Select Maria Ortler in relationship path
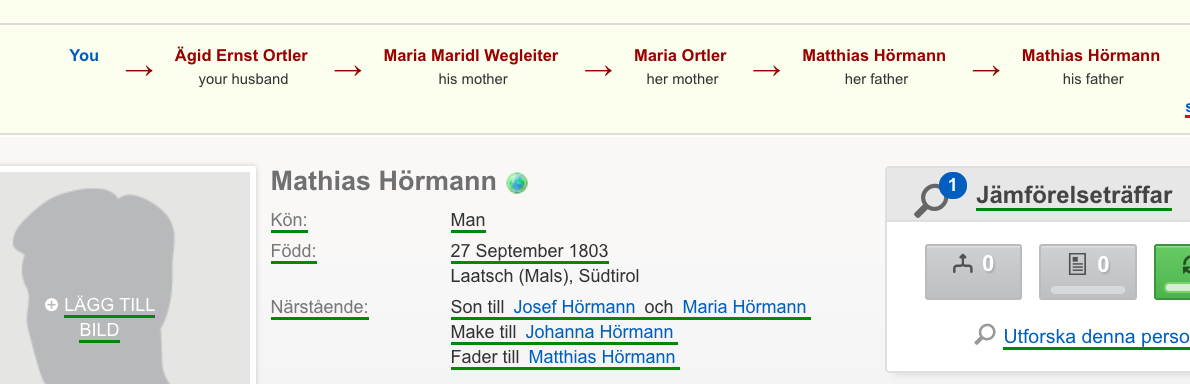Viewport: 1190px width, 384px height. pyautogui.click(x=680, y=55)
